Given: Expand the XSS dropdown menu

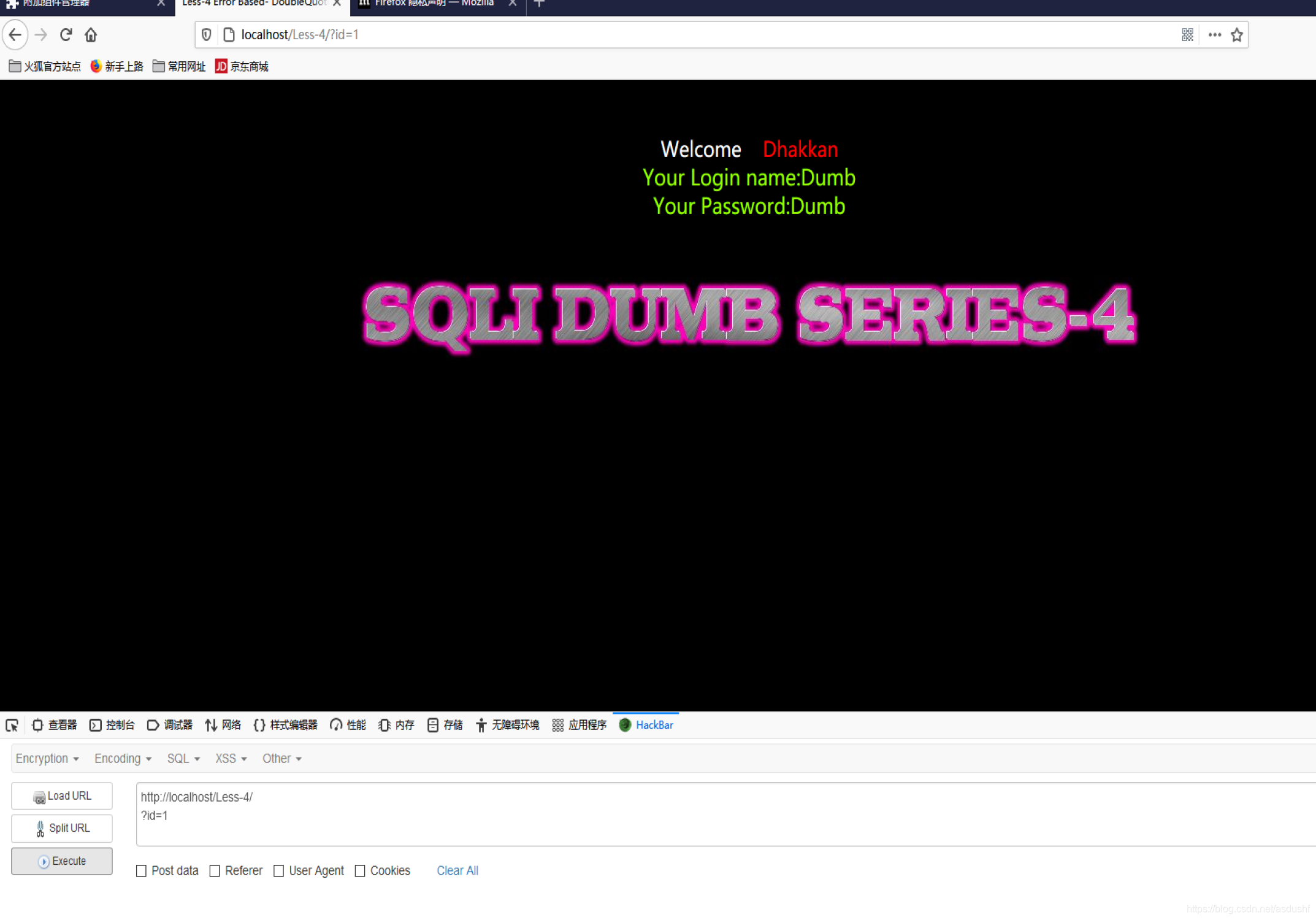Looking at the screenshot, I should click(231, 759).
